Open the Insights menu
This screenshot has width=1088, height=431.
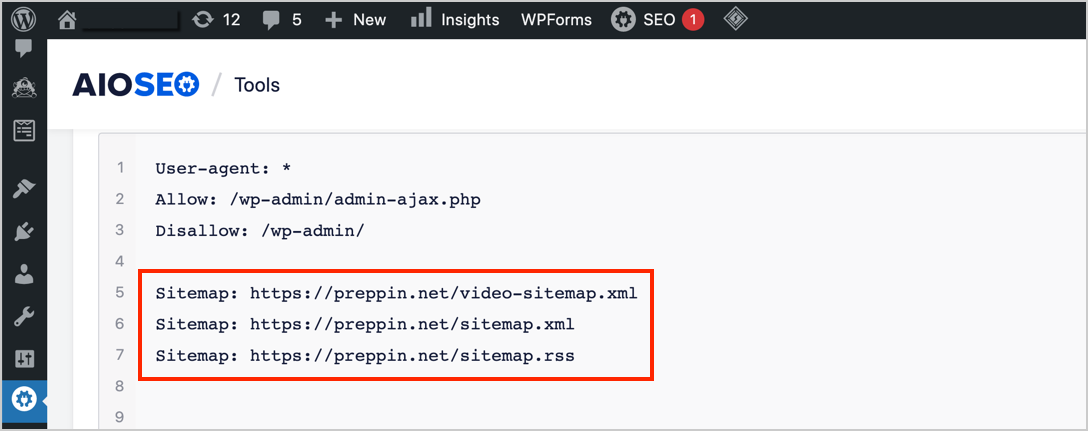point(455,19)
